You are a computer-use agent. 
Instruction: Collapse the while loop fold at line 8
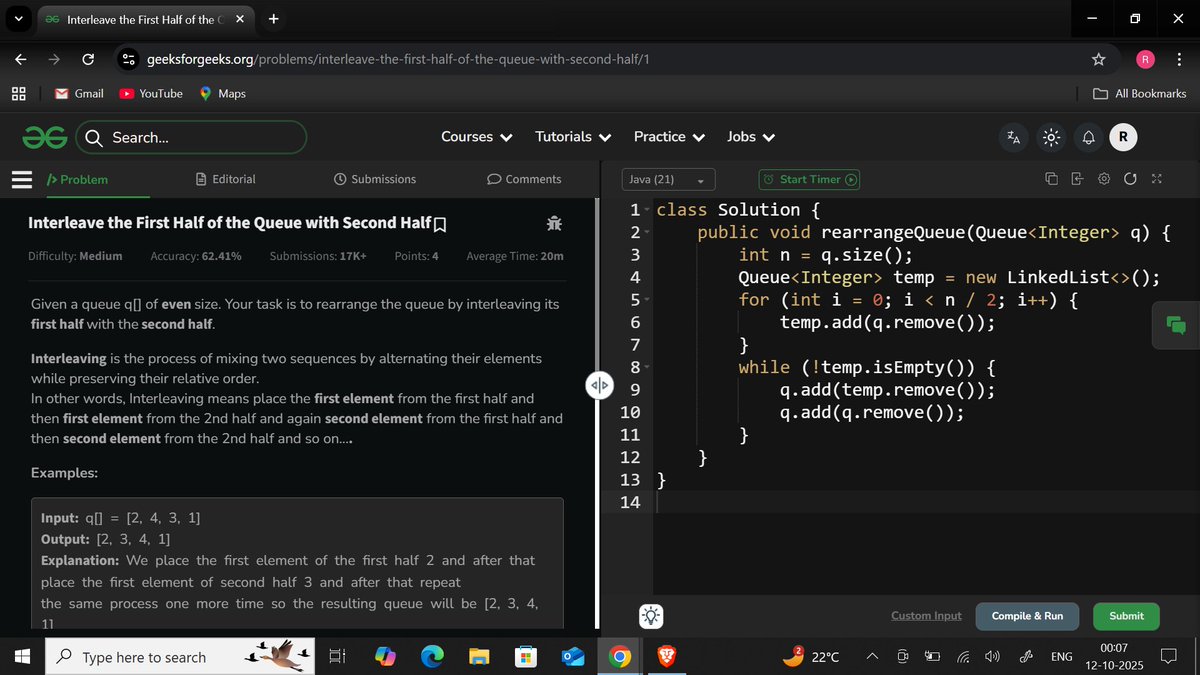pyautogui.click(x=648, y=368)
